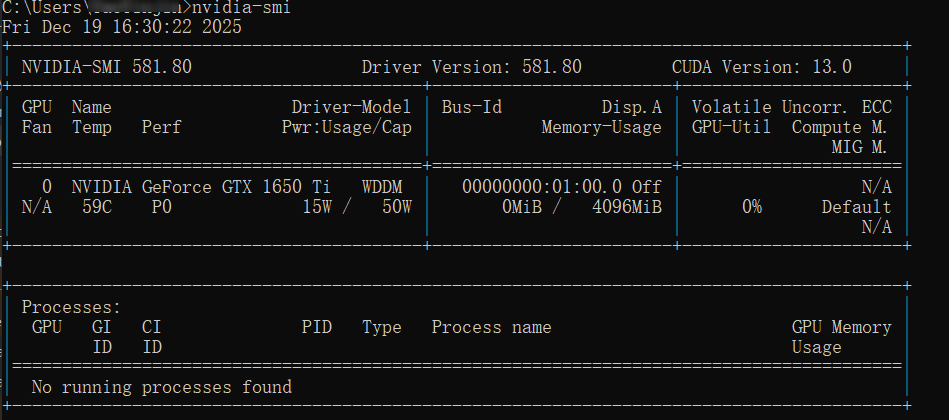Click the Driver Version 581.80 text

point(471,67)
